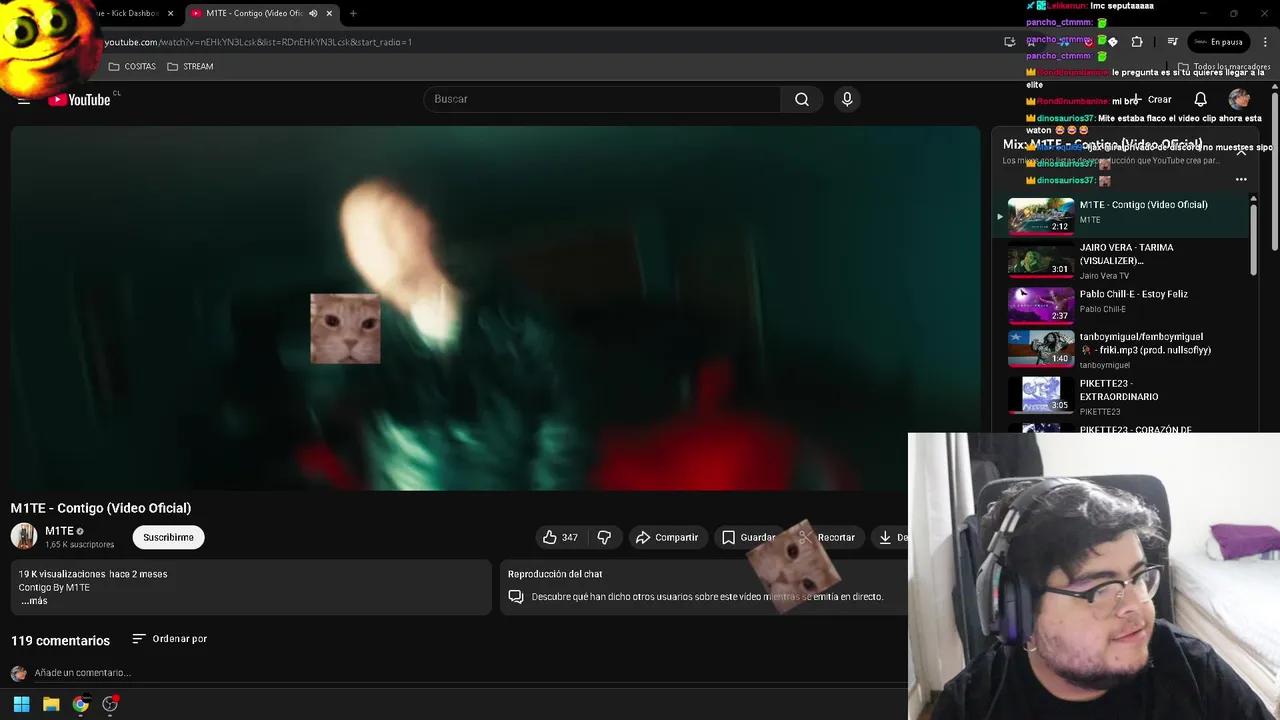Open a new browser tab
Image resolution: width=1280 pixels, height=720 pixels.
click(353, 13)
